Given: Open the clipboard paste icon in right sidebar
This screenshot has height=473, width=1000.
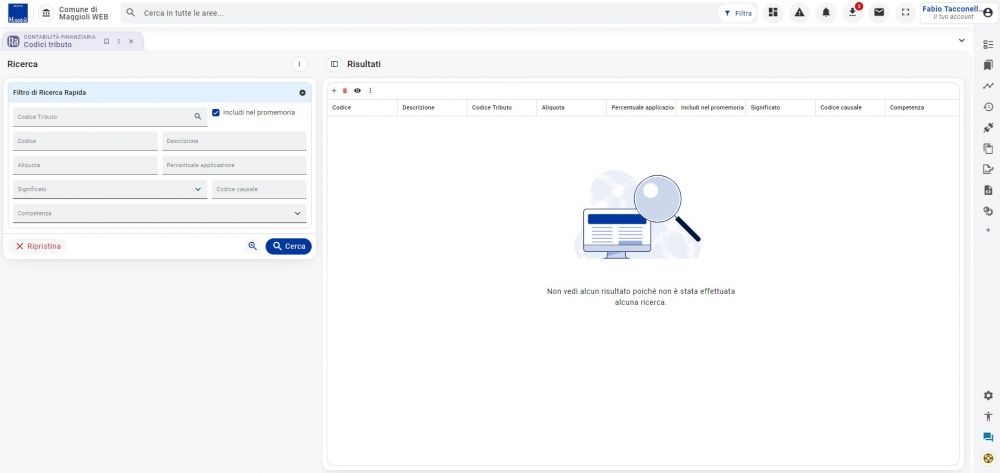Looking at the screenshot, I should point(988,149).
